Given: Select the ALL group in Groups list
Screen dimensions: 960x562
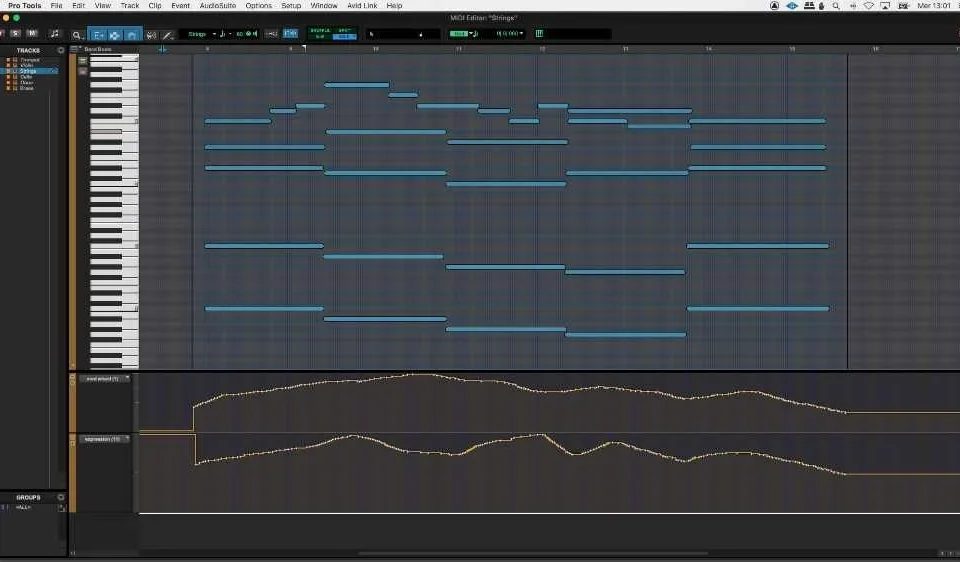Looking at the screenshot, I should 24,508.
